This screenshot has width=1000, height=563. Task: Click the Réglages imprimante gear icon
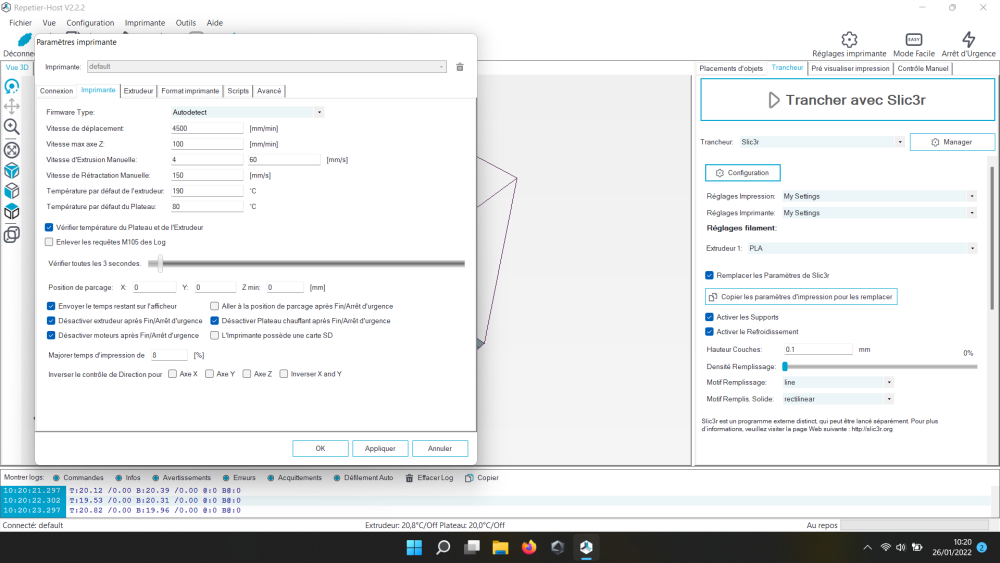(849, 40)
